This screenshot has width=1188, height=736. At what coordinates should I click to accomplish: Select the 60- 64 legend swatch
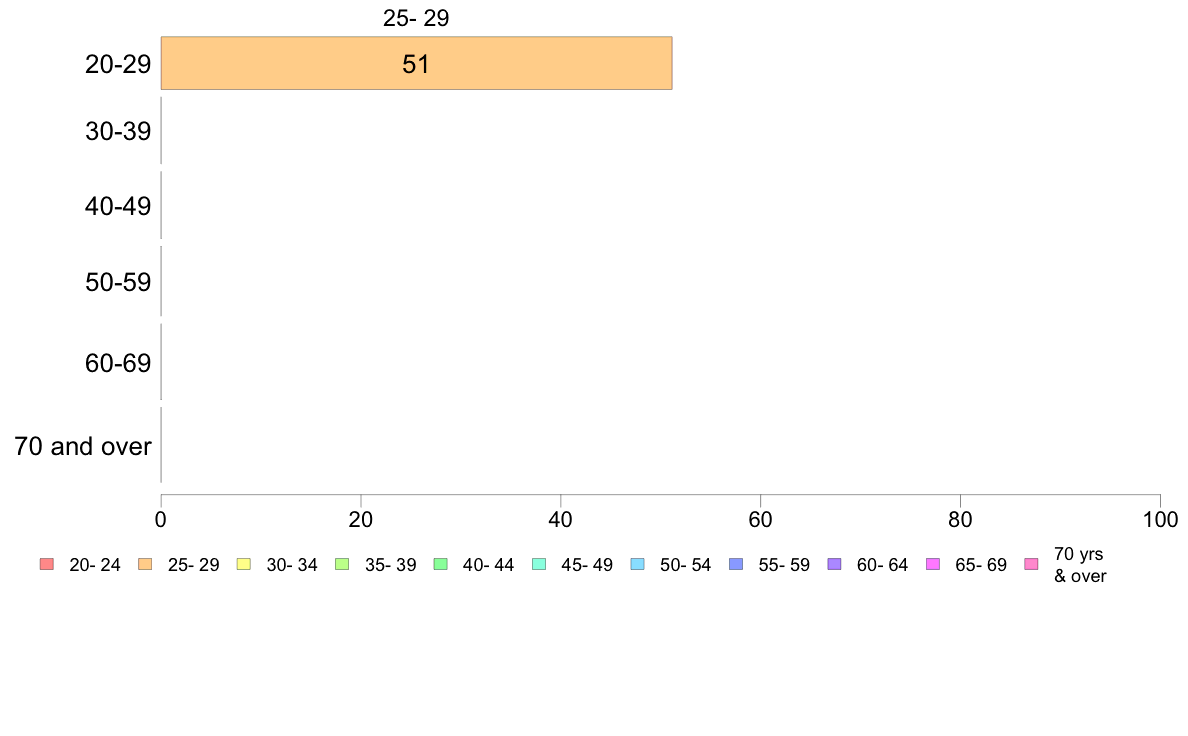pyautogui.click(x=834, y=564)
